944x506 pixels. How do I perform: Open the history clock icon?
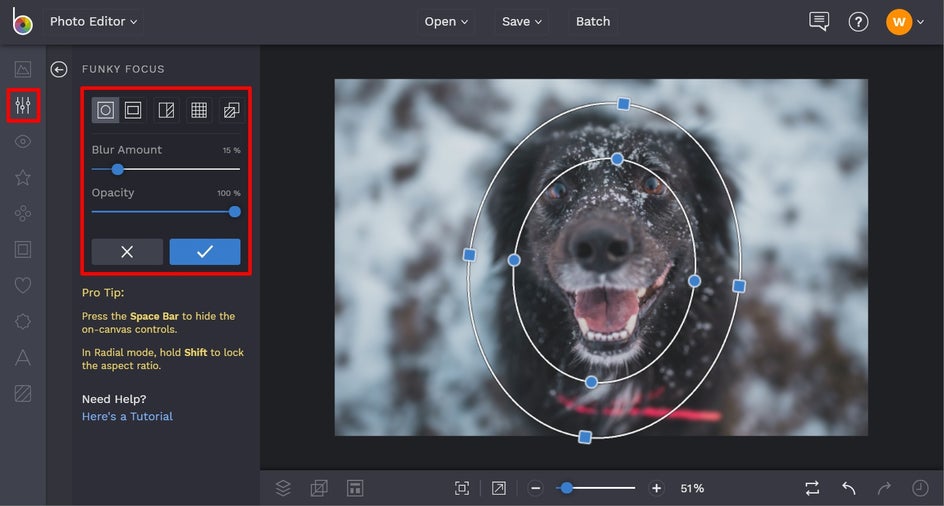click(x=921, y=488)
